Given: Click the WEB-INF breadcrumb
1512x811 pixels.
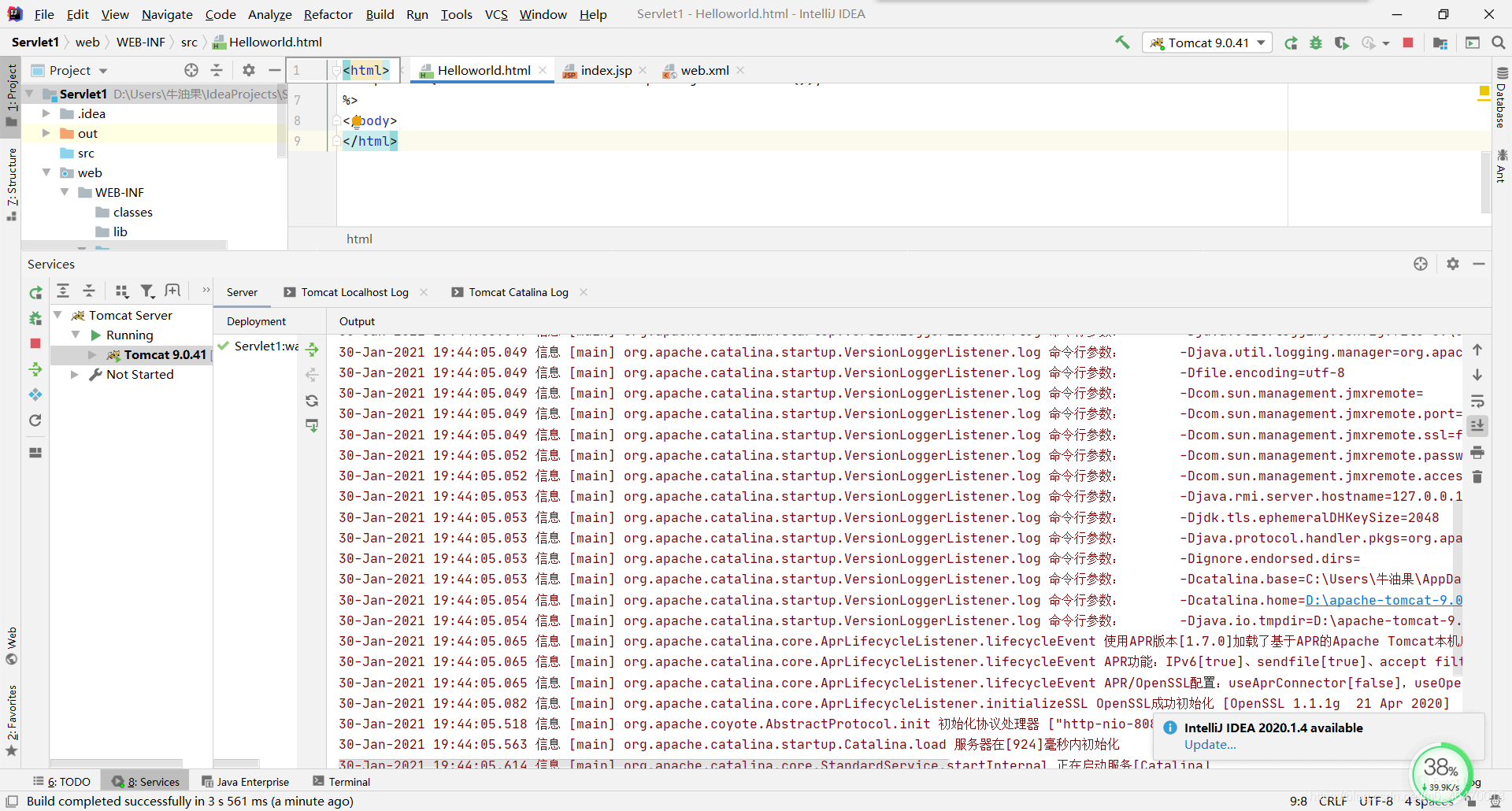Looking at the screenshot, I should (x=140, y=43).
